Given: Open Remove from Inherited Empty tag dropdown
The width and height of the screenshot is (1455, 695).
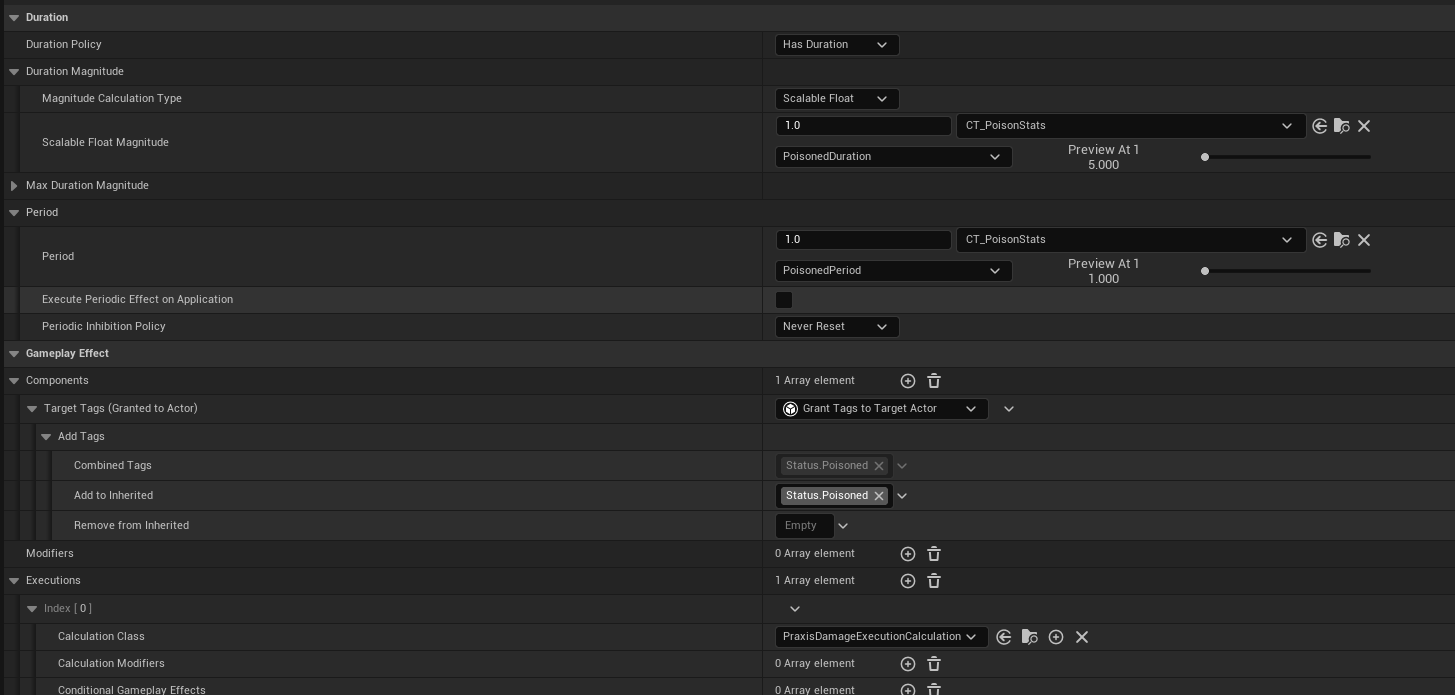Looking at the screenshot, I should coord(843,526).
